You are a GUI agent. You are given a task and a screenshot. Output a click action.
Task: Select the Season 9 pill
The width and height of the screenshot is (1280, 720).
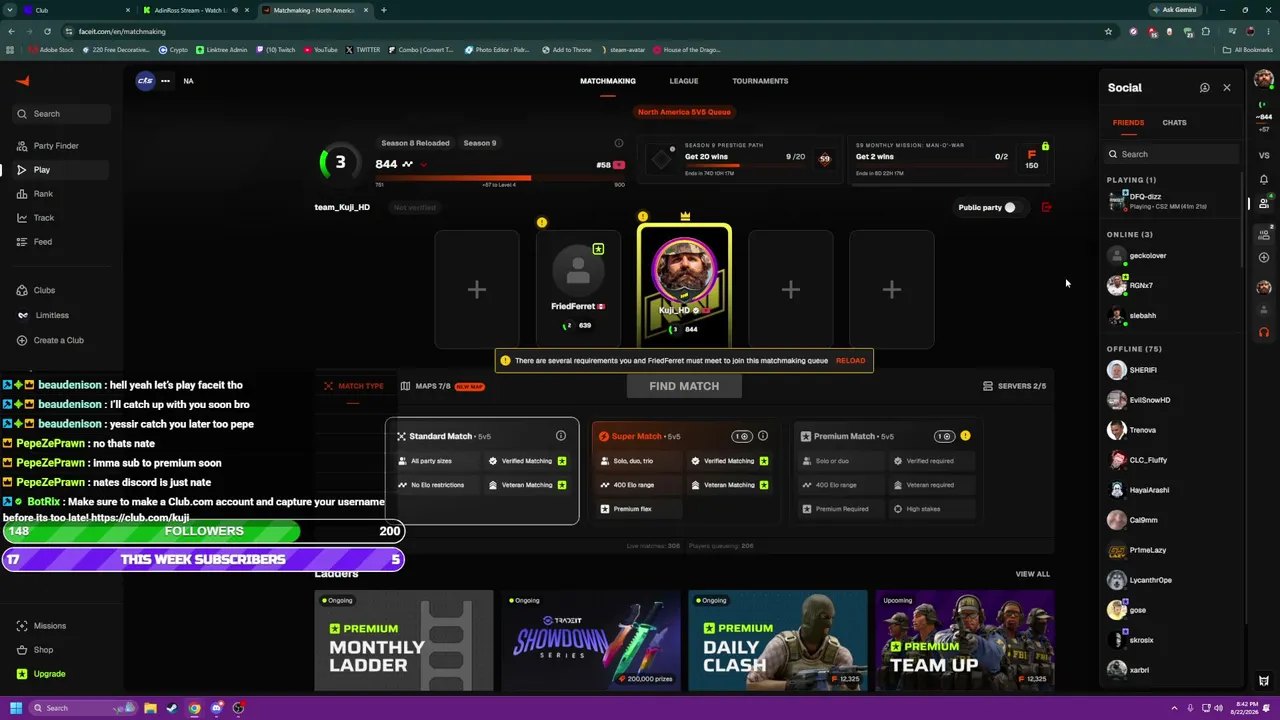pos(480,143)
